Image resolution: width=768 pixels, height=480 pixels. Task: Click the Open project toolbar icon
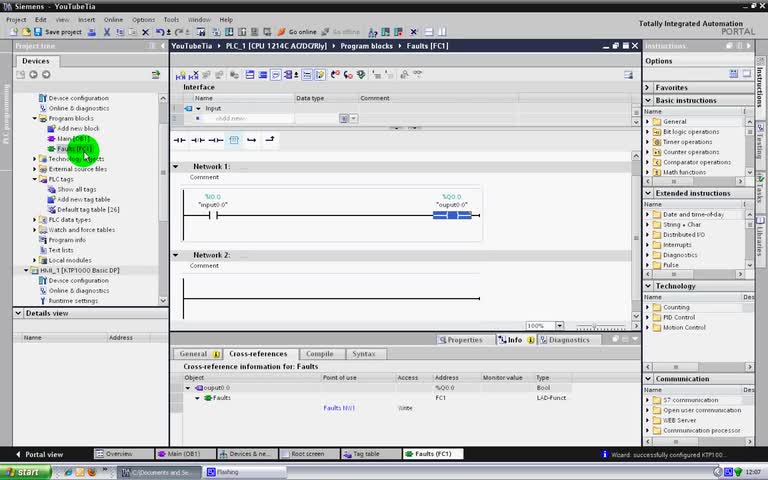tap(25, 32)
